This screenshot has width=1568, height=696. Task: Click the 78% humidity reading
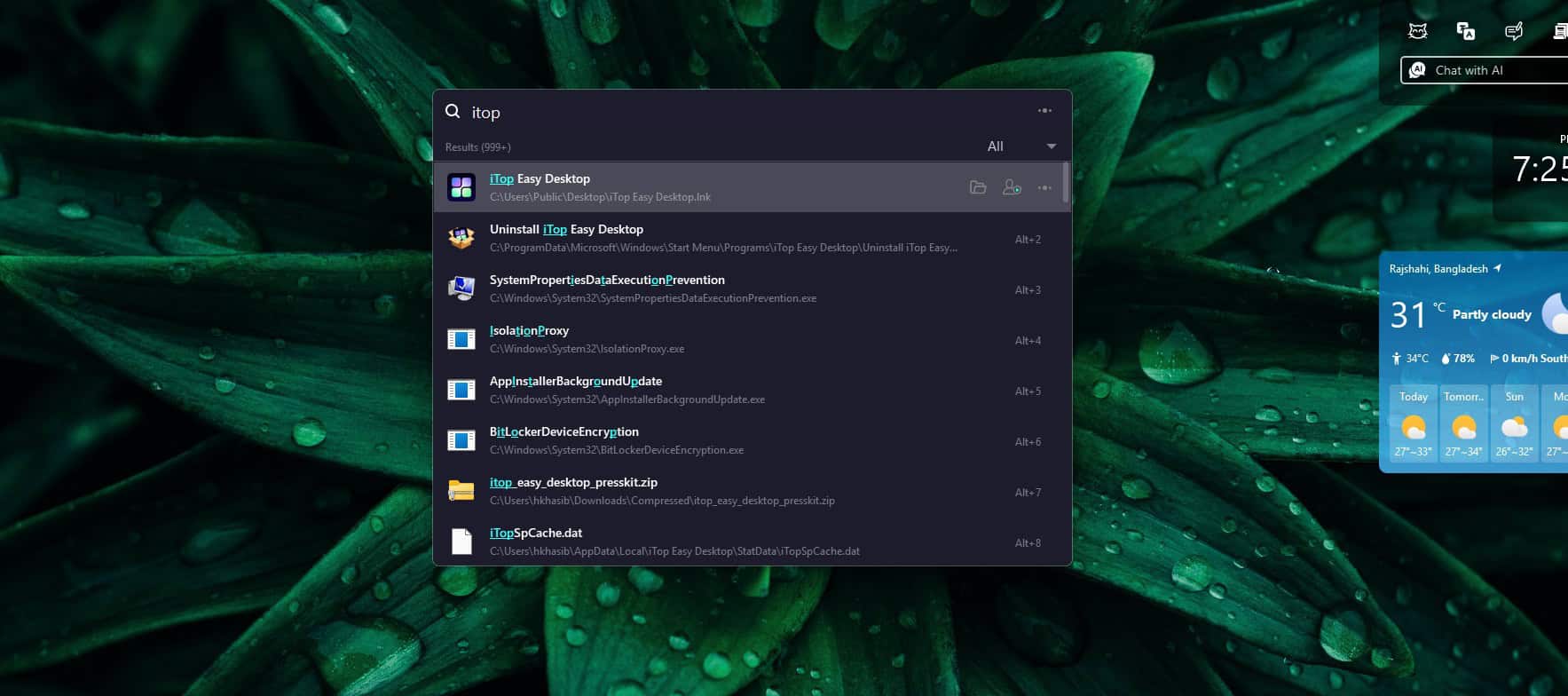[x=1458, y=359]
